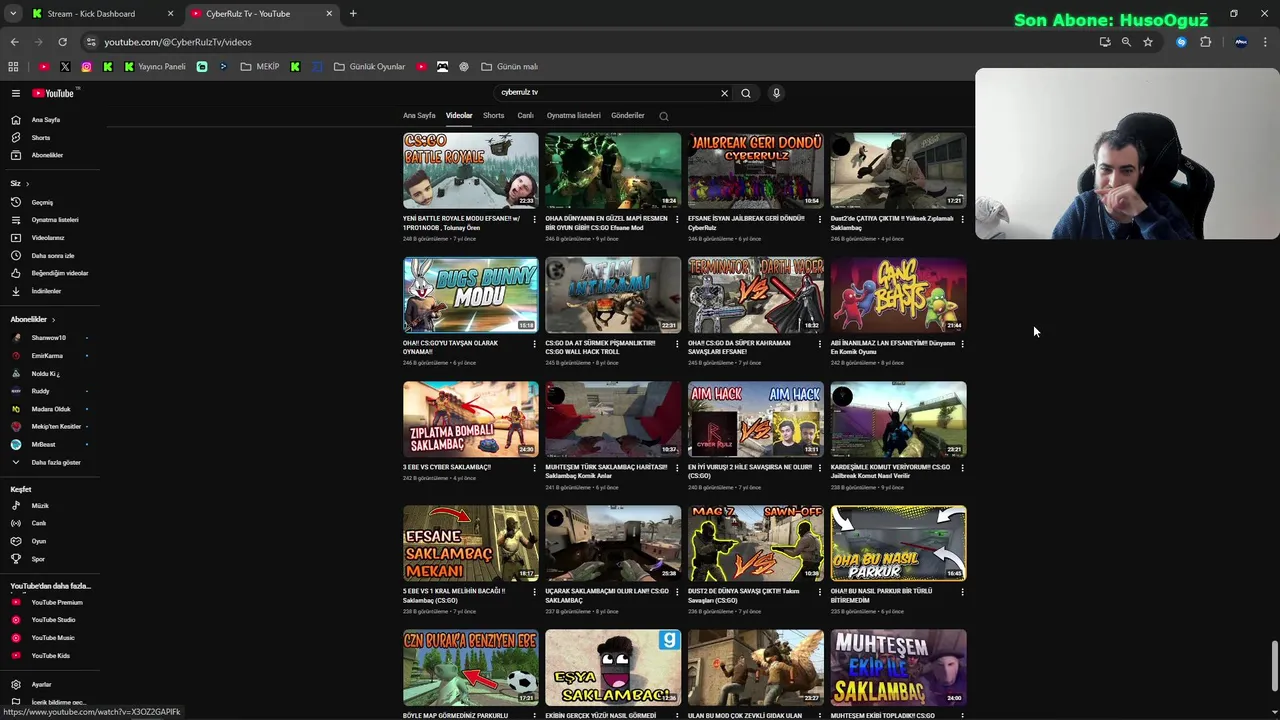This screenshot has height=720, width=1280.
Task: Bookmark this page with the star icon
Action: point(1148,42)
